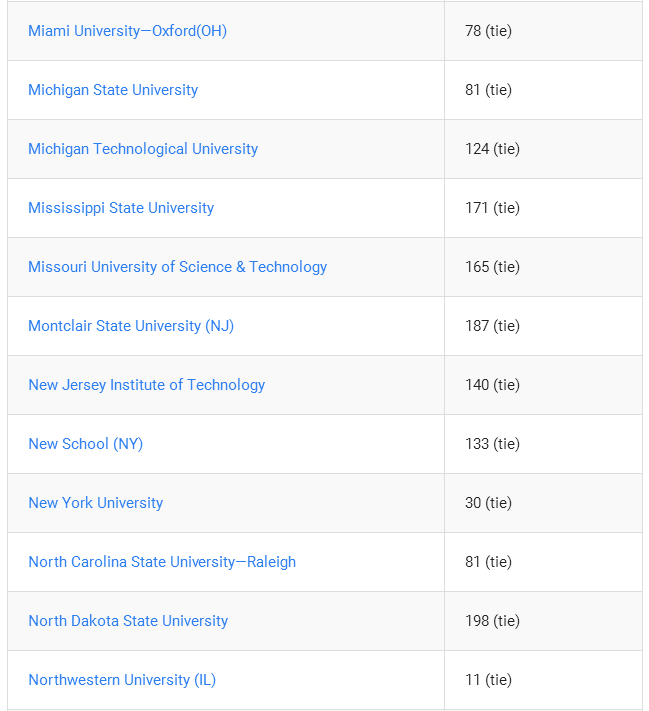Open the Miami University—Oxford(OH) link
The image size is (649, 711).
point(127,31)
